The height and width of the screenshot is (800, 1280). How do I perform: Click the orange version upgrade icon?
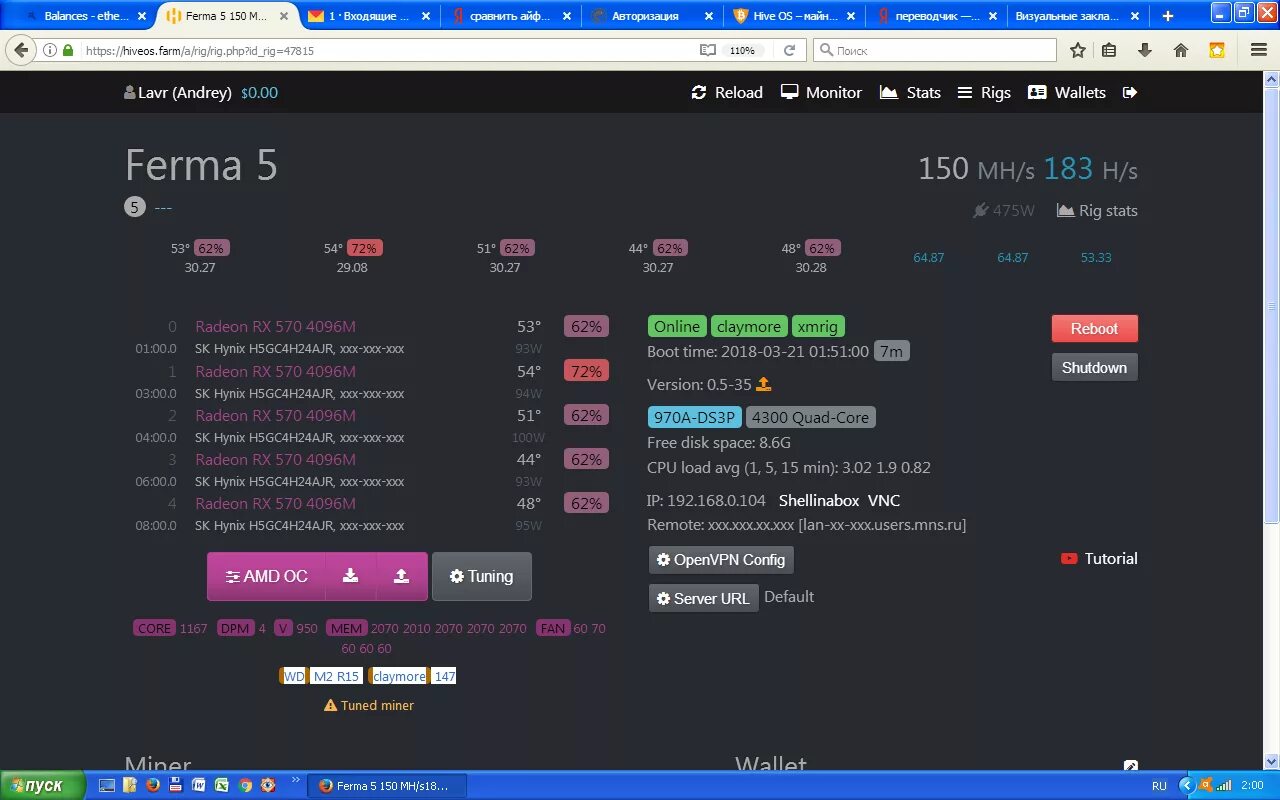point(763,384)
